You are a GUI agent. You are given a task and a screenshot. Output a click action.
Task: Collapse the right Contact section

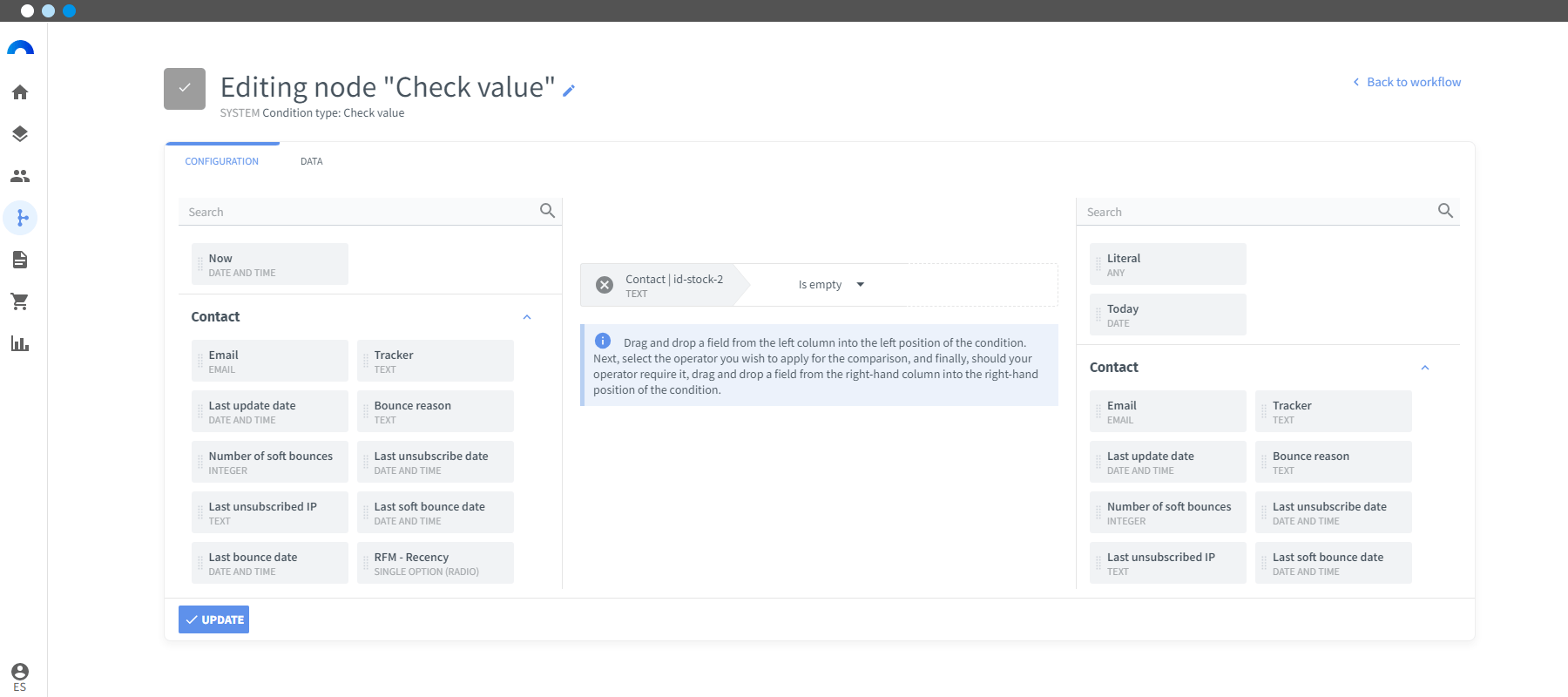[x=1425, y=368]
